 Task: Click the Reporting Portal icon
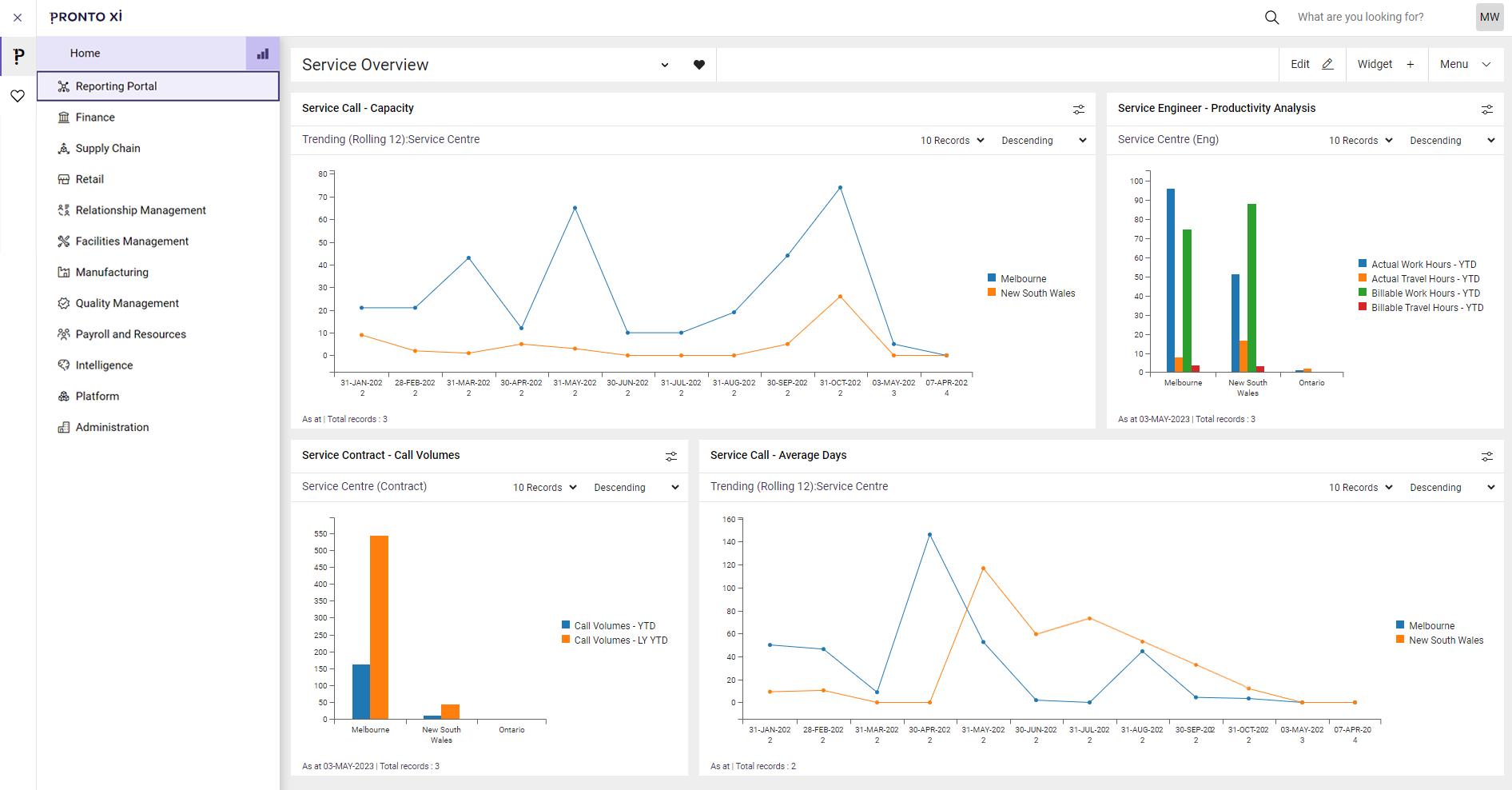tap(64, 86)
